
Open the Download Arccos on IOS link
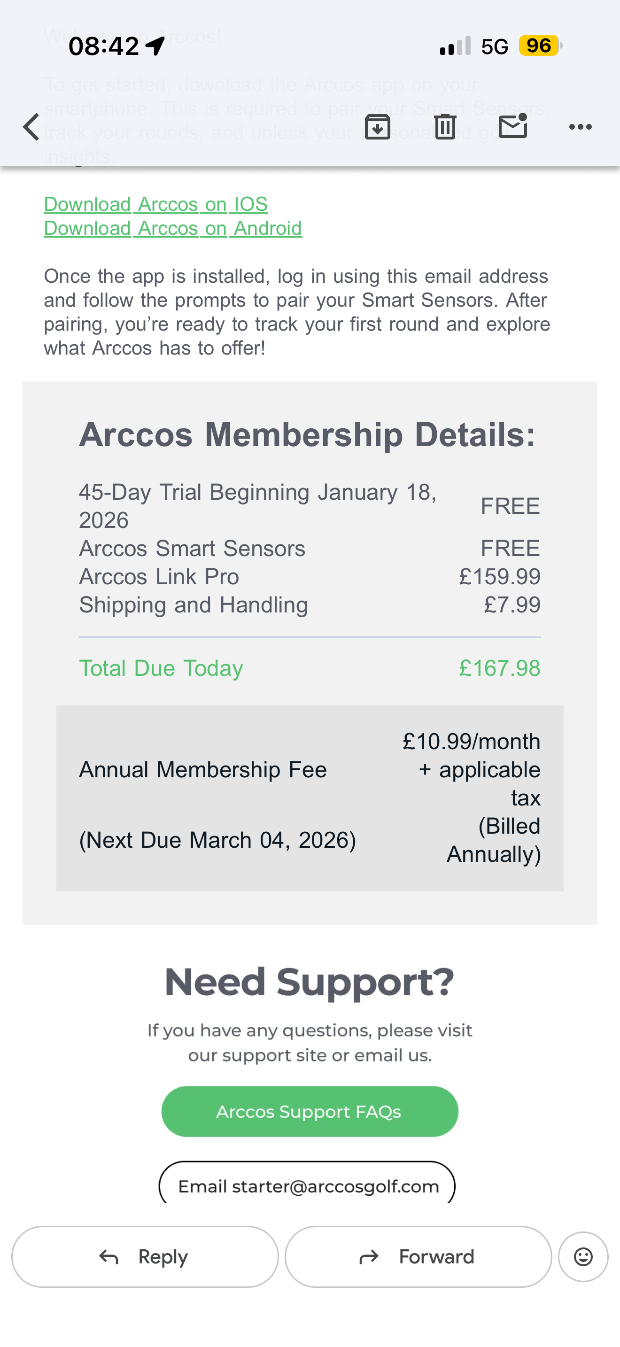(x=156, y=205)
